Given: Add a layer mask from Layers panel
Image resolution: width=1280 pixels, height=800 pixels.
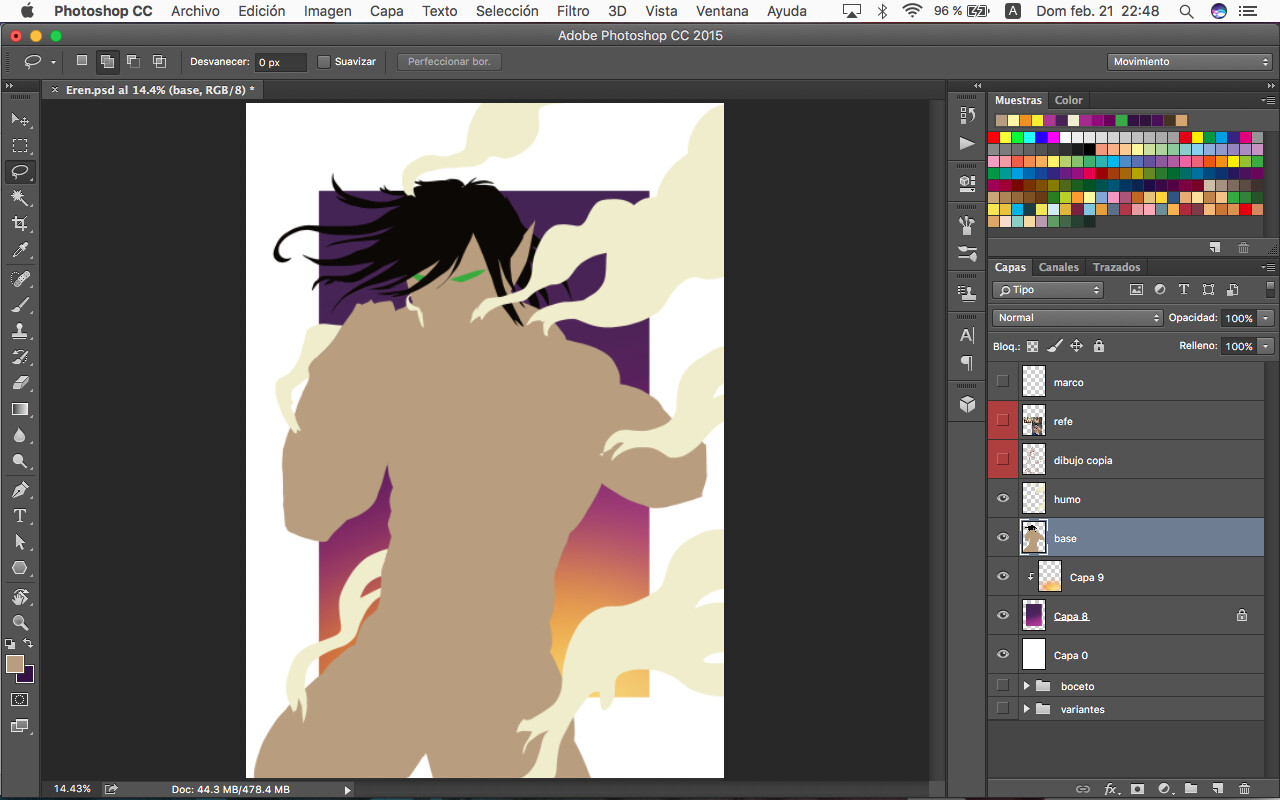Looking at the screenshot, I should [x=1137, y=789].
